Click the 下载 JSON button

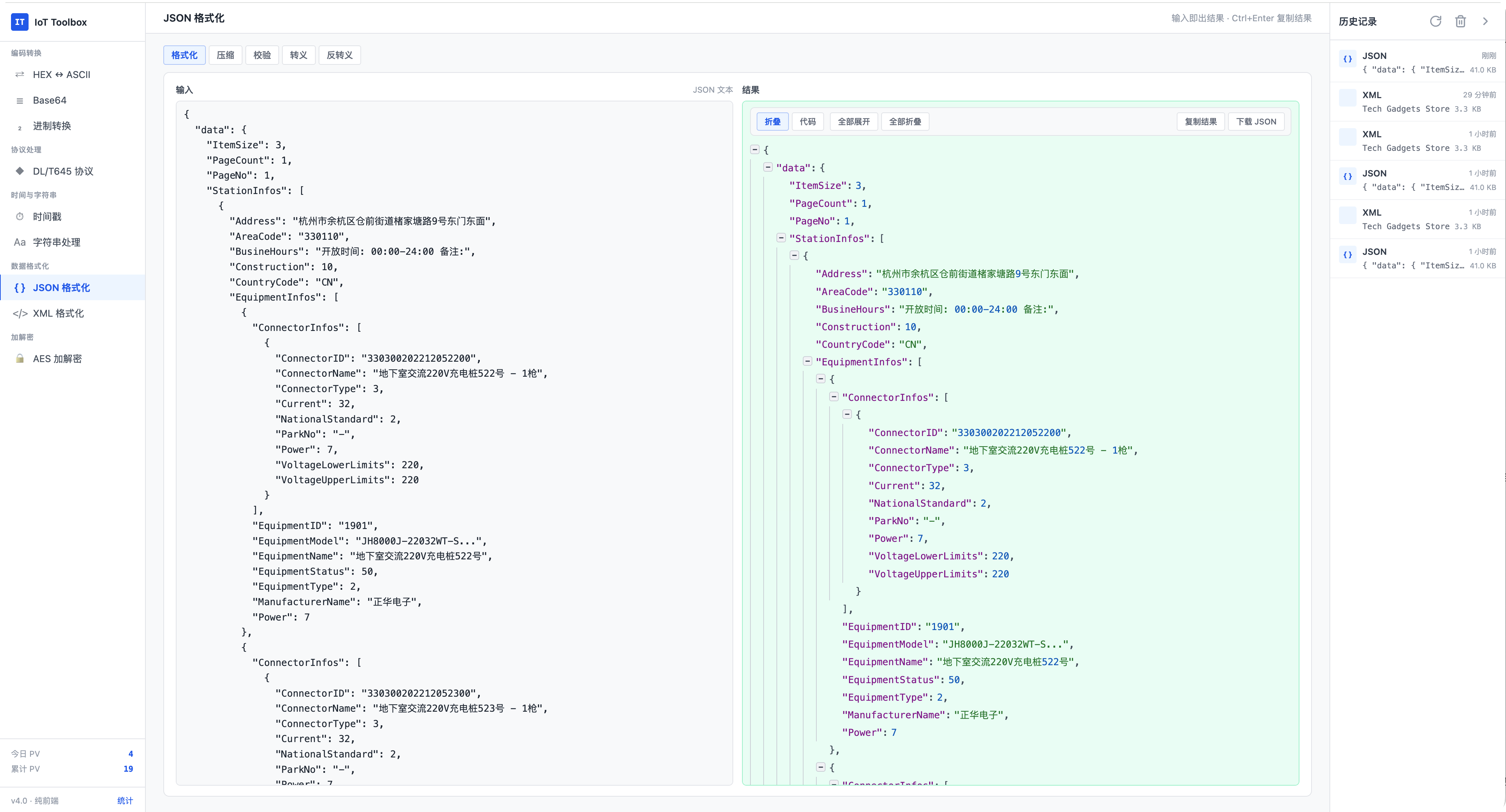pos(1256,122)
